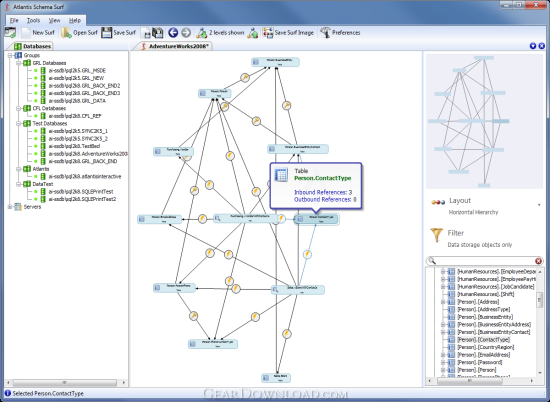Select ai-ssdb\sql2k8.SQLEPrintTest2 database

82,199
